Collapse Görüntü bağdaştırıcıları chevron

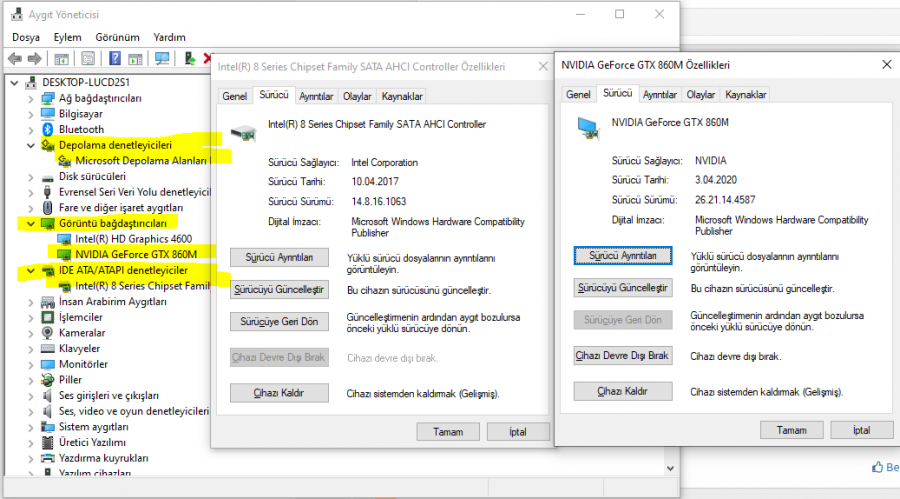click(31, 223)
